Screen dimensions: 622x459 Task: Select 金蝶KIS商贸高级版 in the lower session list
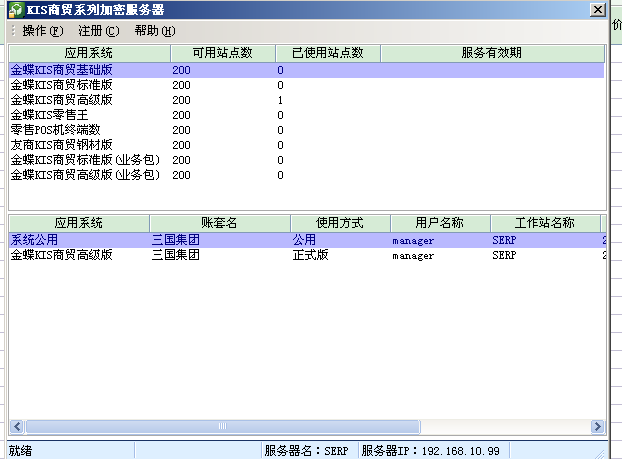click(307, 255)
